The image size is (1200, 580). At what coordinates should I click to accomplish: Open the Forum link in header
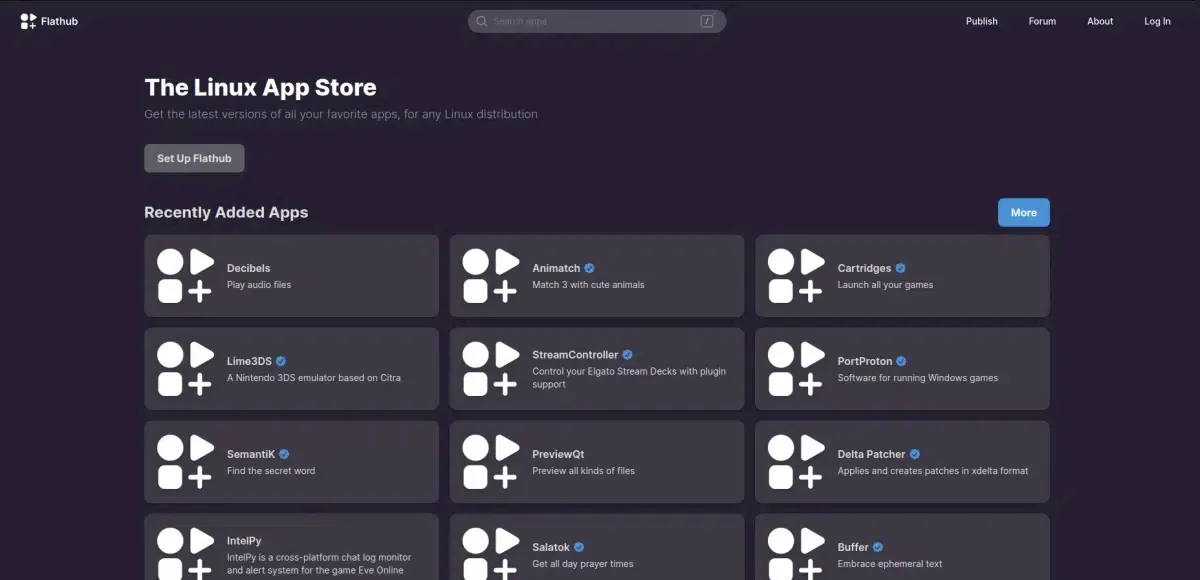1042,21
